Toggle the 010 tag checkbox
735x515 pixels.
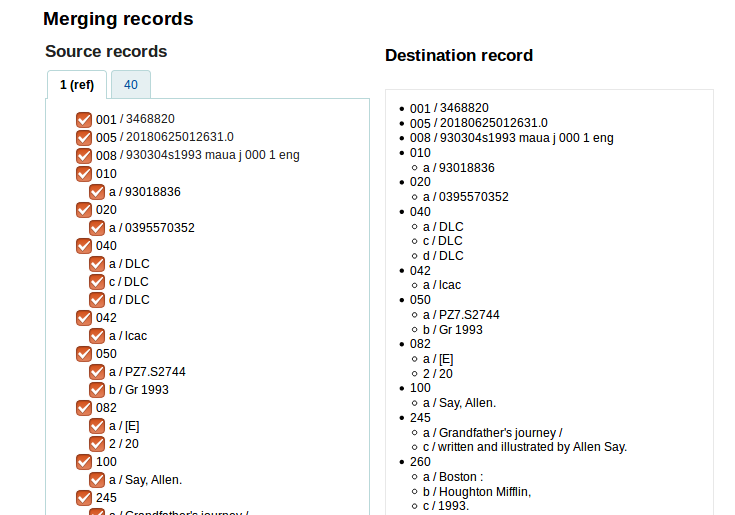[84, 173]
